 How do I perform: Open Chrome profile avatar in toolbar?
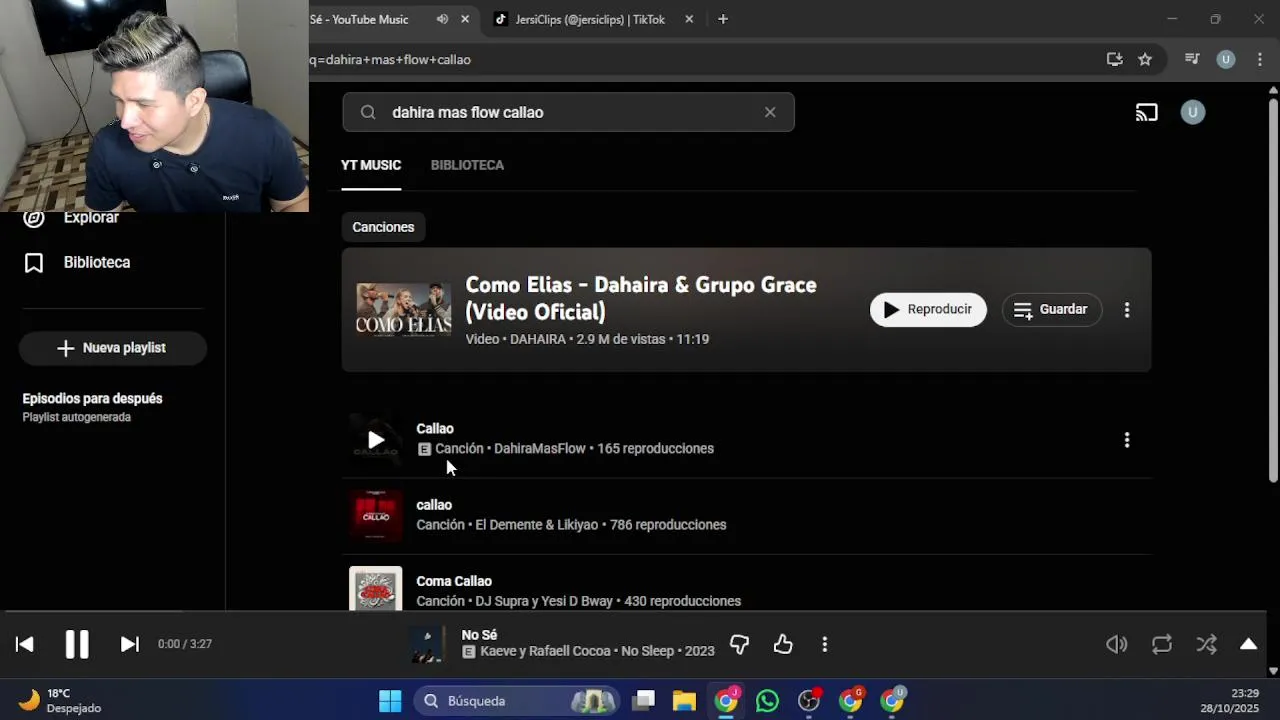click(x=1226, y=60)
